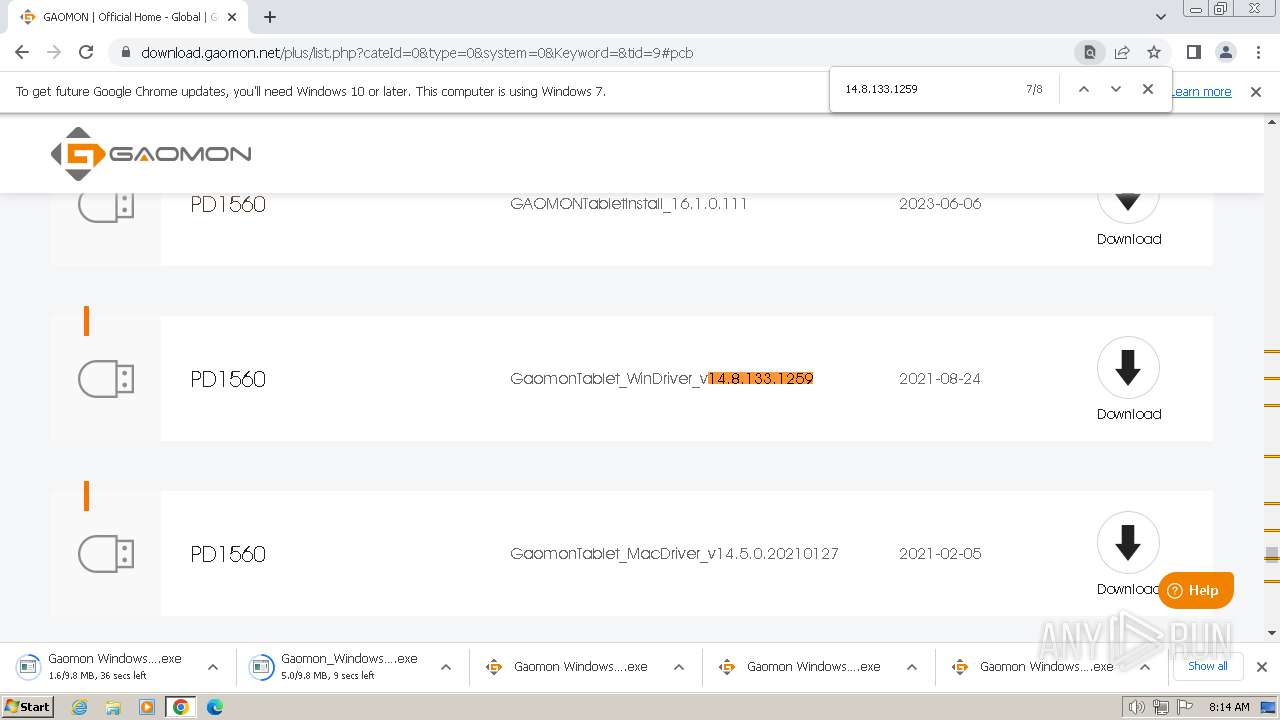This screenshot has width=1280, height=720.
Task: Click the browser forward arrow
Action: [54, 52]
